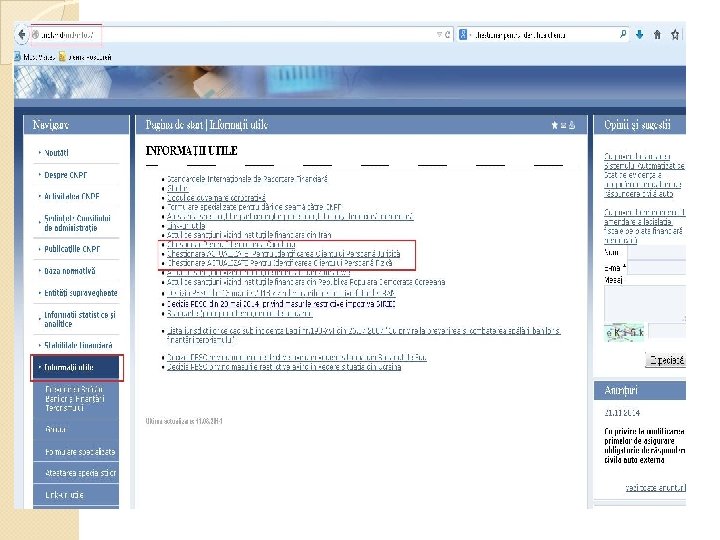720x540 pixels.
Task: Open Formulare specializate pentru dări de seamă link
Action: pos(254,207)
